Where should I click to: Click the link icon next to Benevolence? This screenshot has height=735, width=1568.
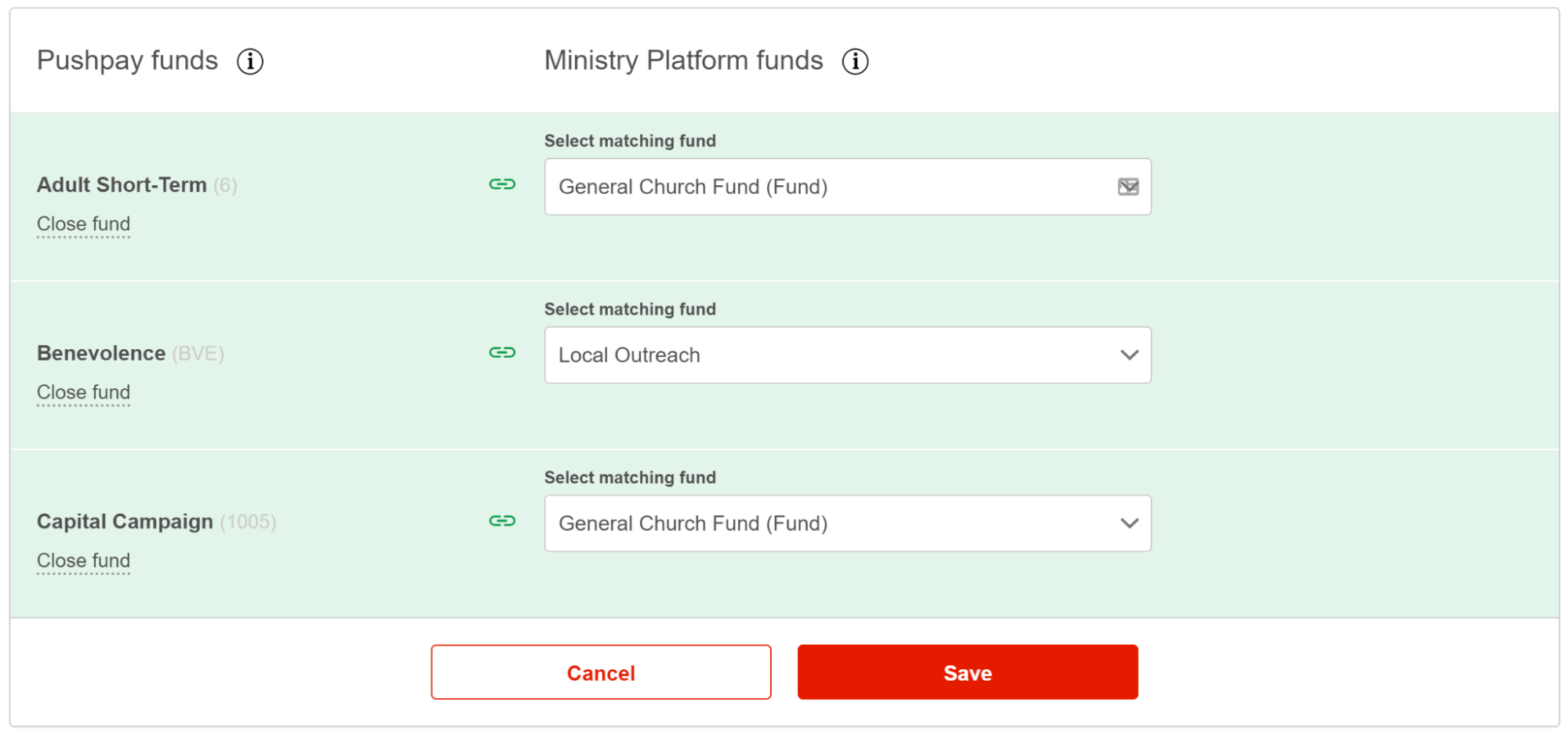point(501,353)
